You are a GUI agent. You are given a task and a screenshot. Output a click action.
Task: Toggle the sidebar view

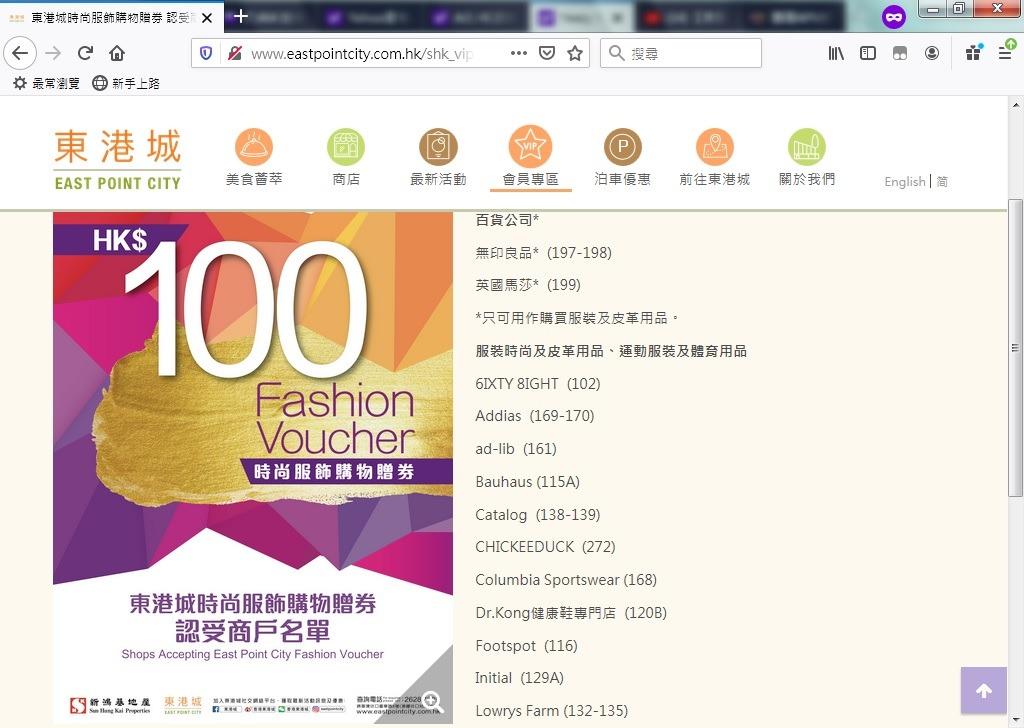click(x=868, y=53)
